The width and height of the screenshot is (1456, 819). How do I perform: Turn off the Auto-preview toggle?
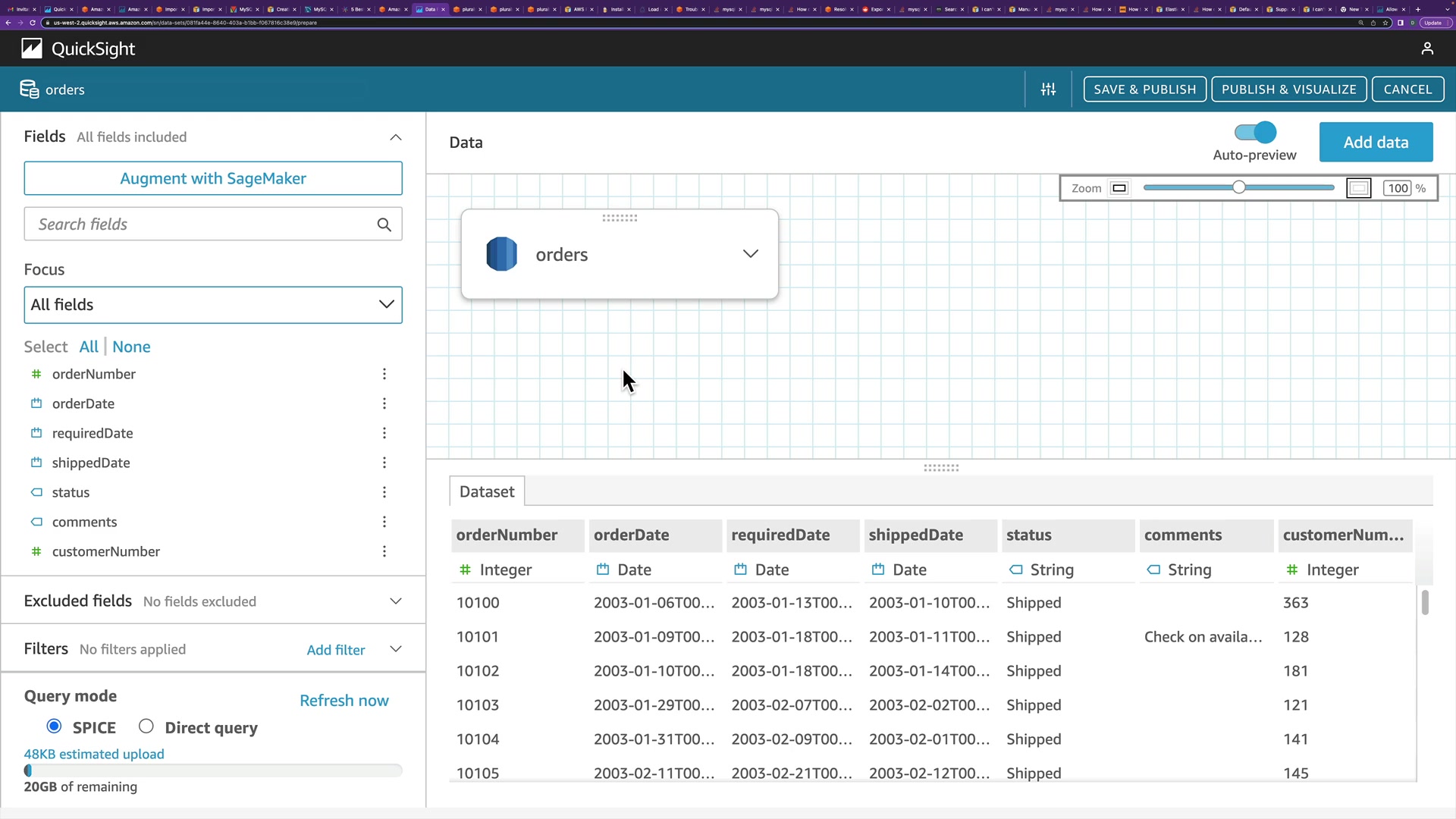(x=1255, y=133)
